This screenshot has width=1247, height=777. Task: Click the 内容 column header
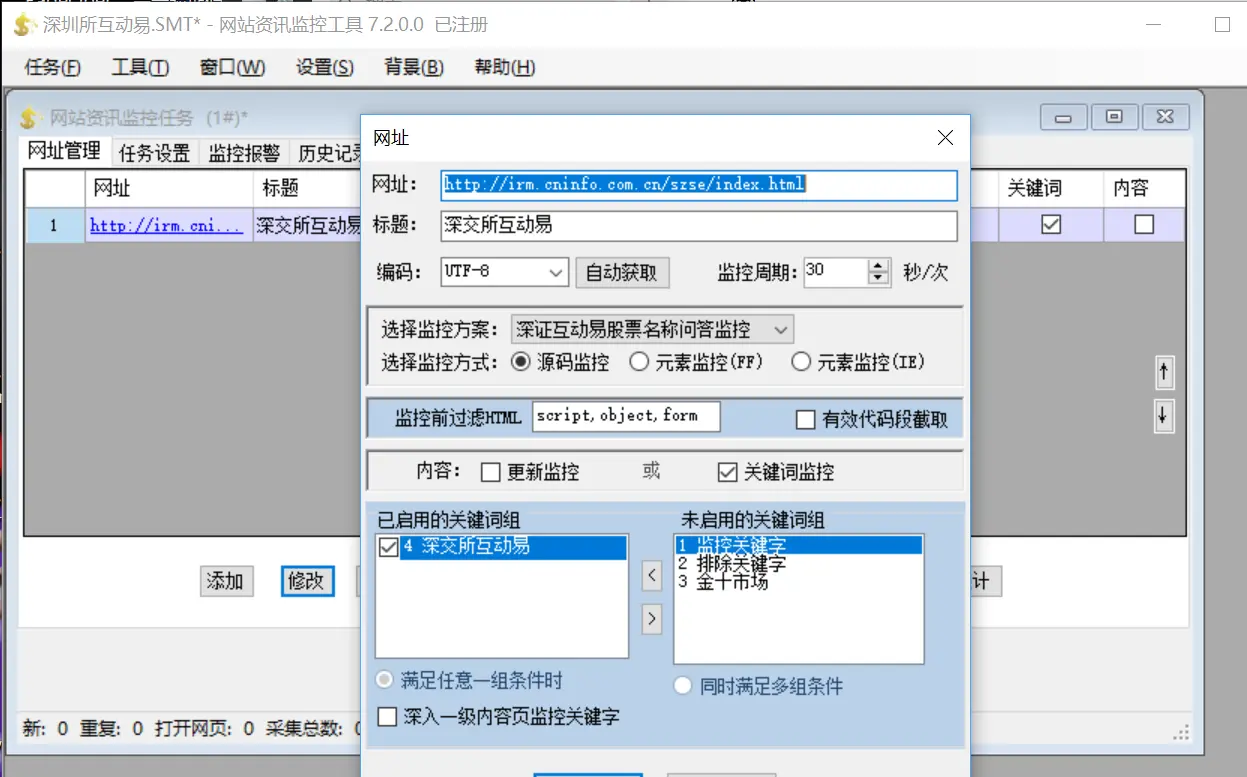pos(1144,188)
